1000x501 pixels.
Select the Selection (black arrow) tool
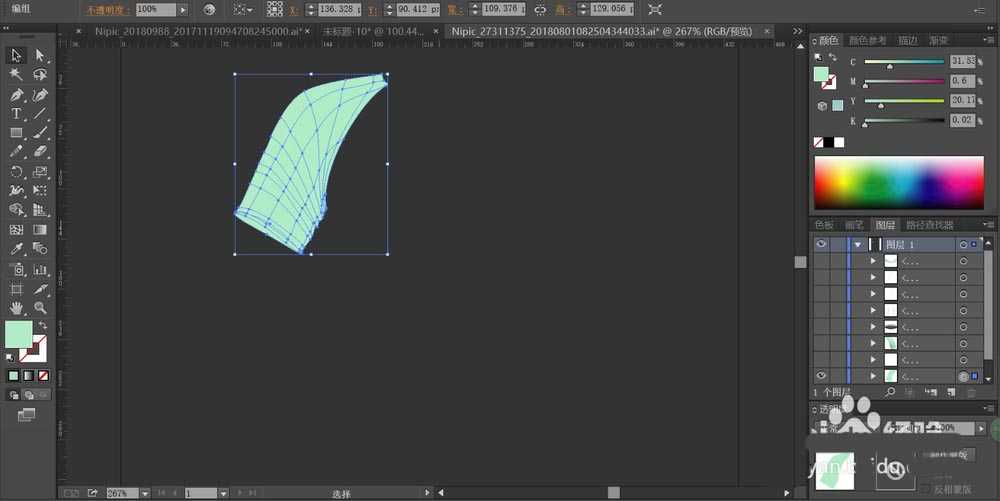[x=16, y=55]
